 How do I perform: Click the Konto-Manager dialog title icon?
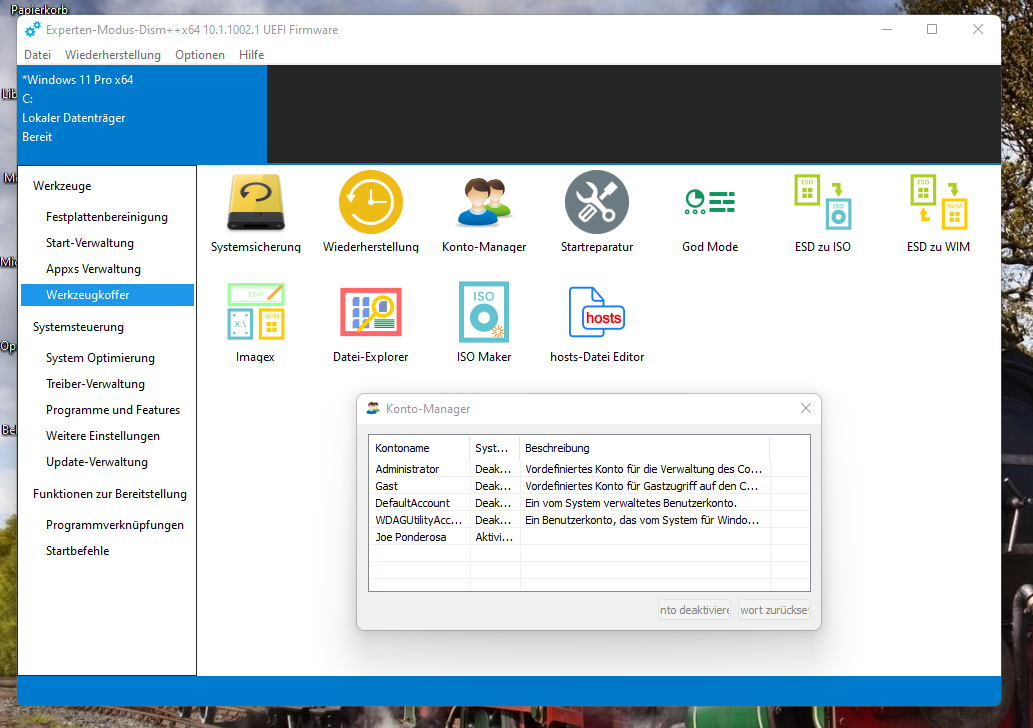click(x=373, y=408)
